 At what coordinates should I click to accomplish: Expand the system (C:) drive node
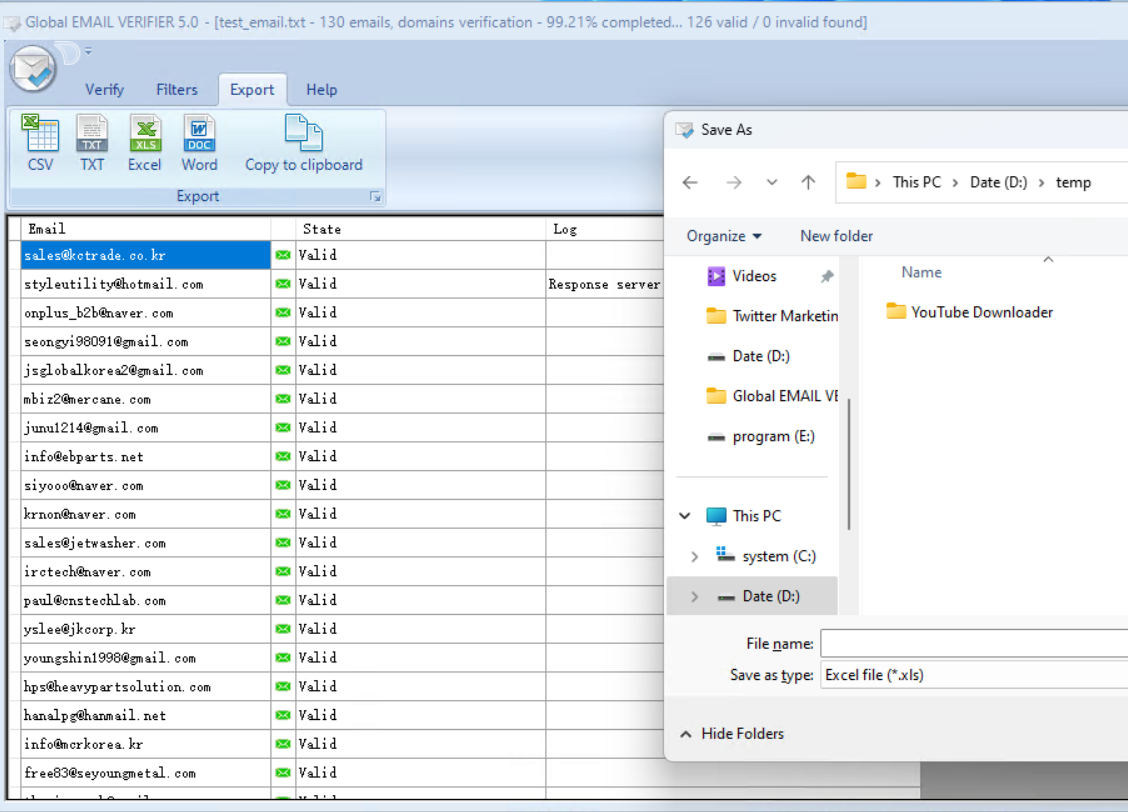tap(695, 556)
